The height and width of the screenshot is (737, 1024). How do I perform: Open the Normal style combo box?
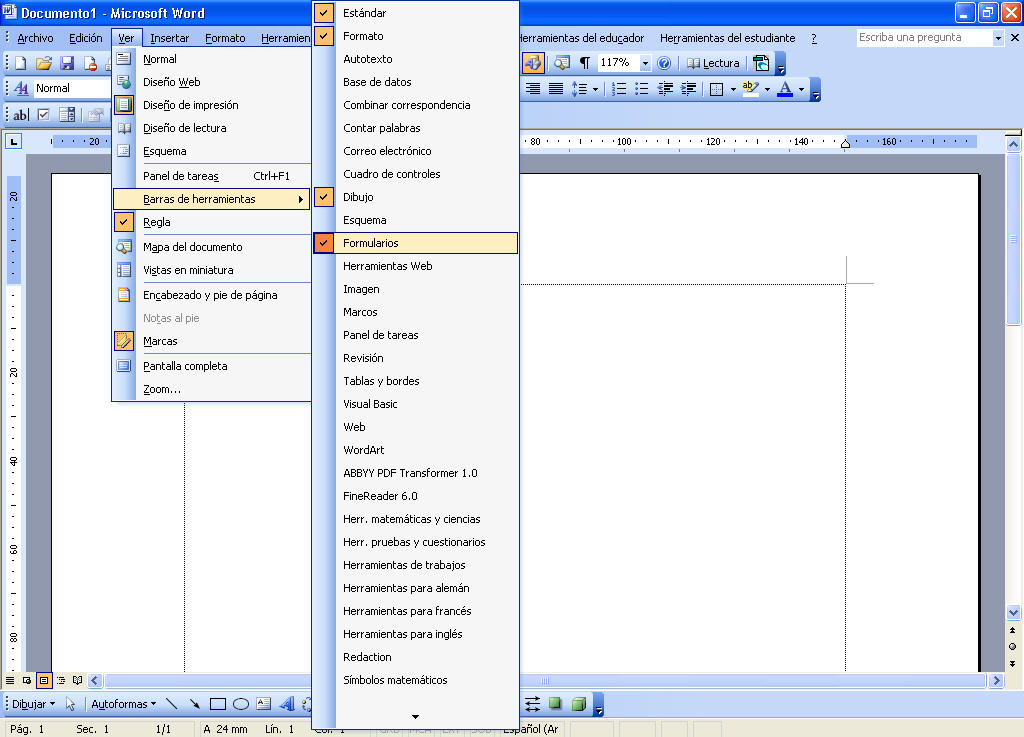[72, 88]
